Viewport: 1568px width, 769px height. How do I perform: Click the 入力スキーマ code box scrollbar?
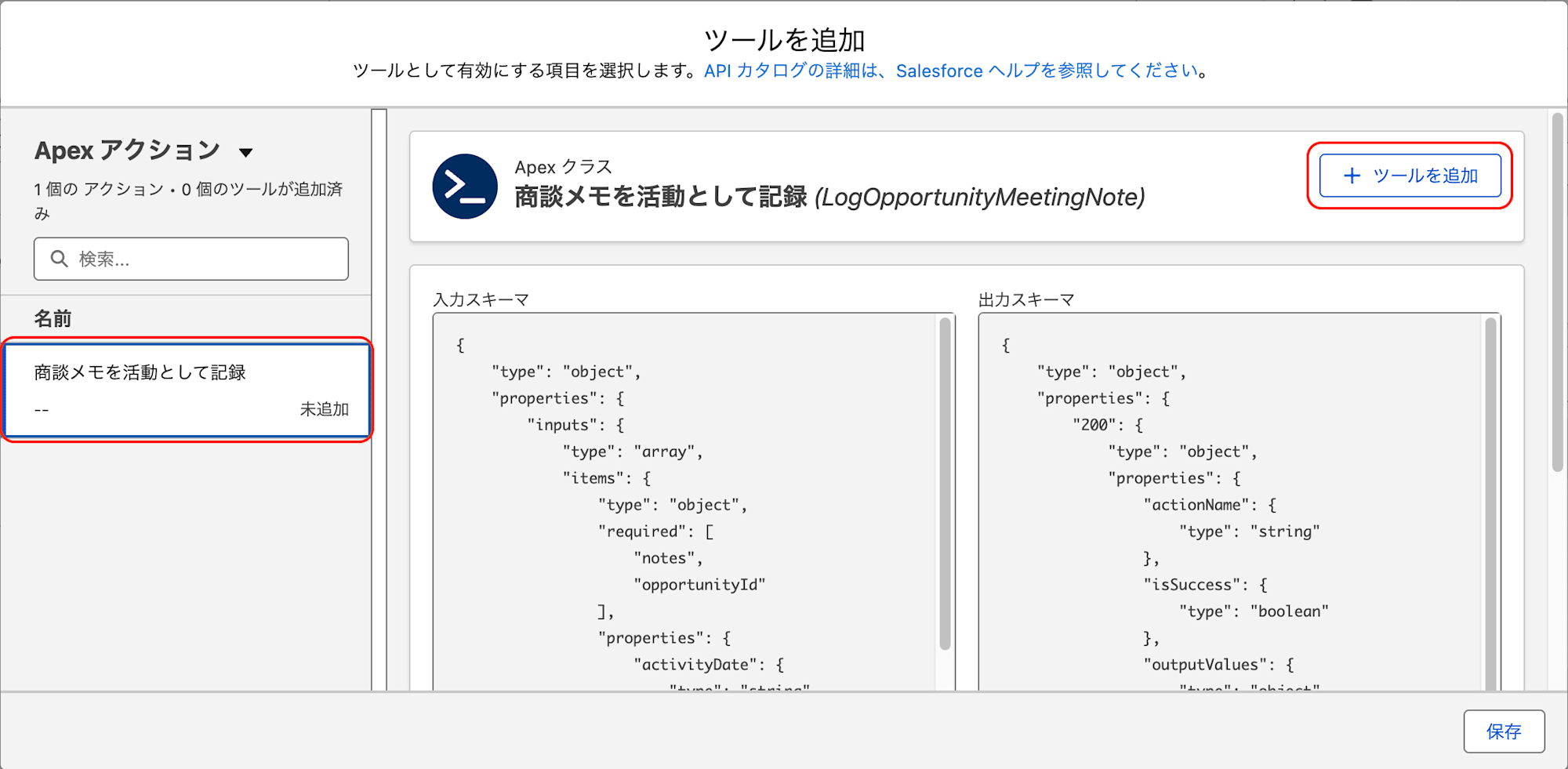pyautogui.click(x=945, y=484)
